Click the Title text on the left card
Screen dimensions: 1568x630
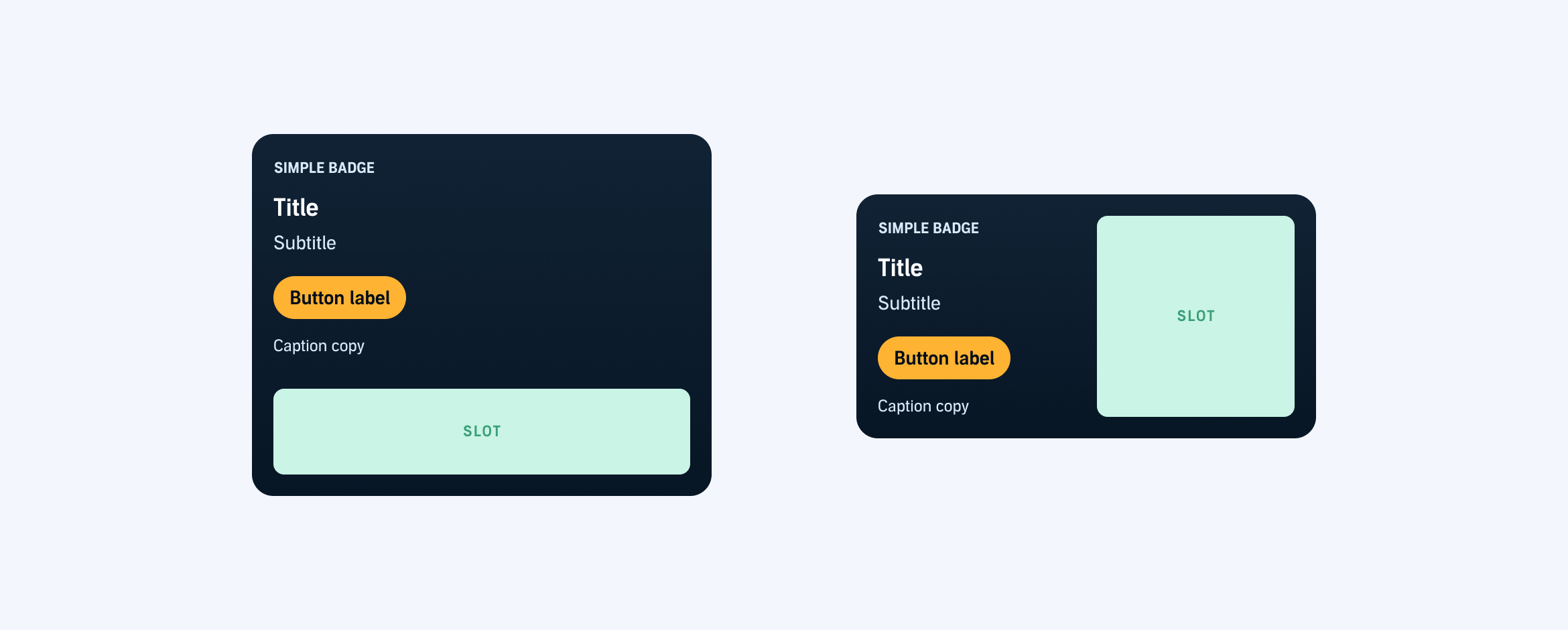click(296, 208)
